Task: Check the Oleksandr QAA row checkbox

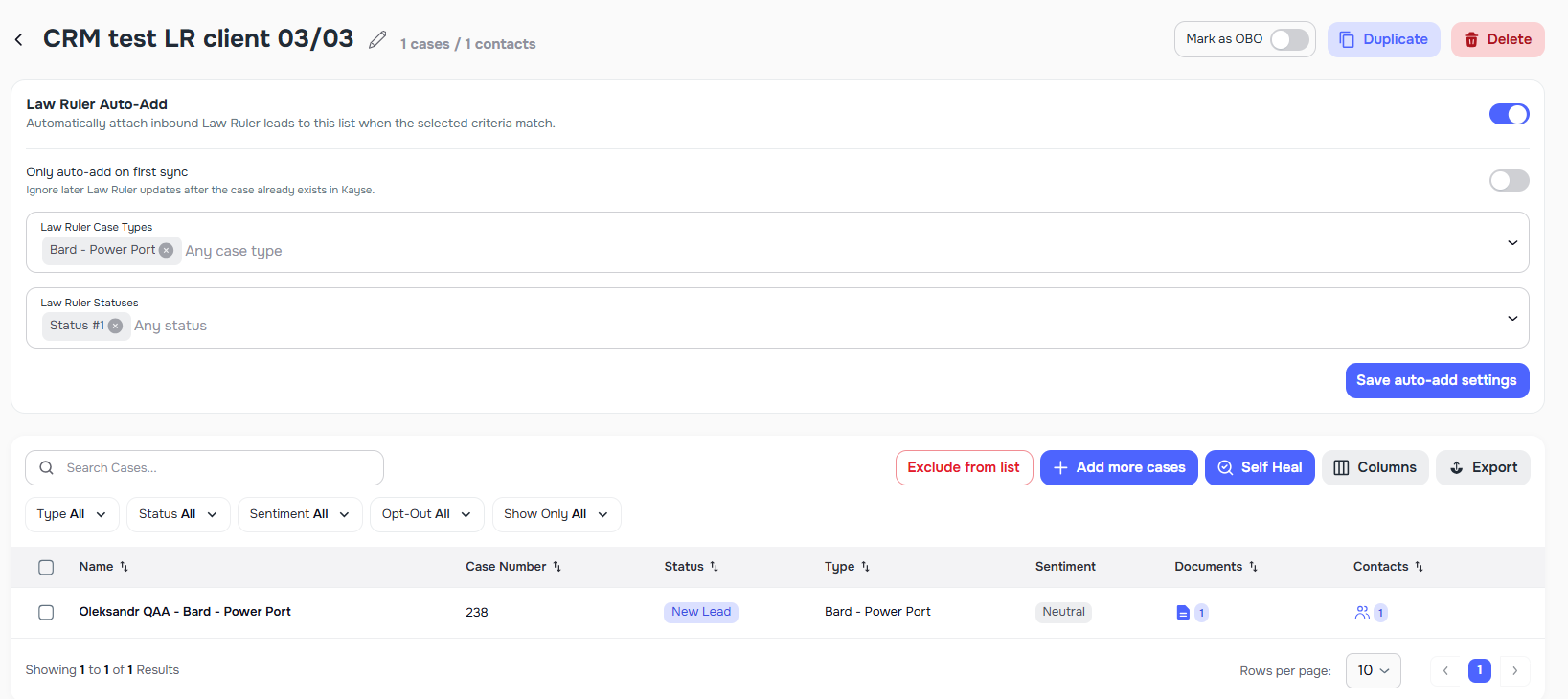Action: [x=46, y=612]
